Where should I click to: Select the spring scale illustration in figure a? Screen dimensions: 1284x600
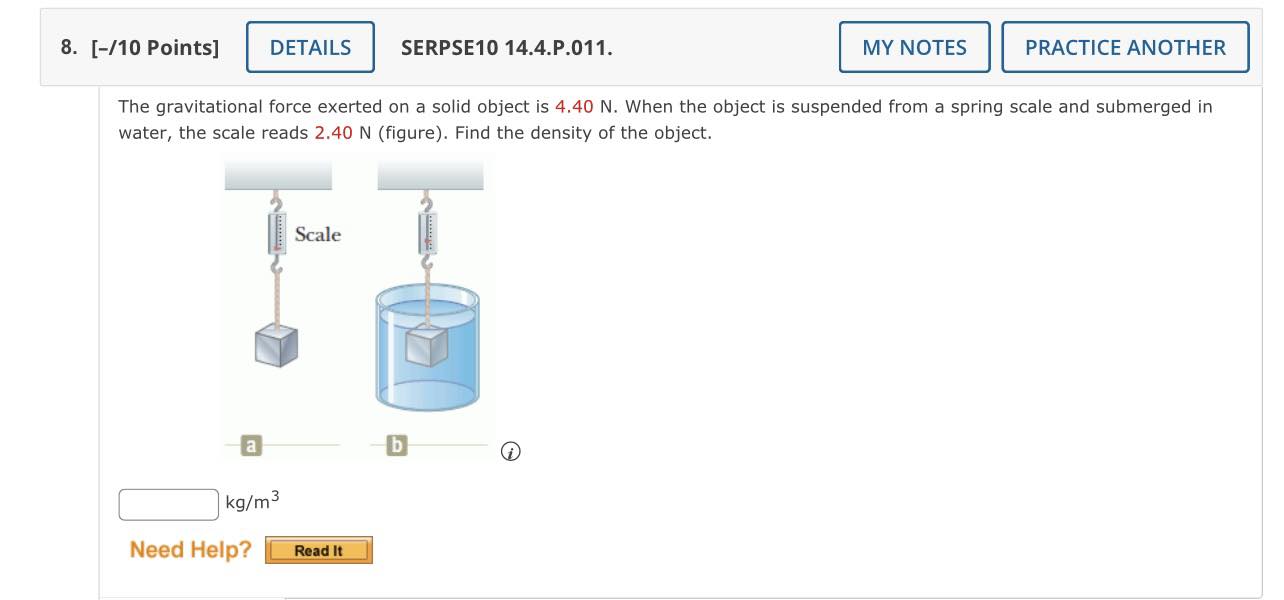tap(275, 233)
